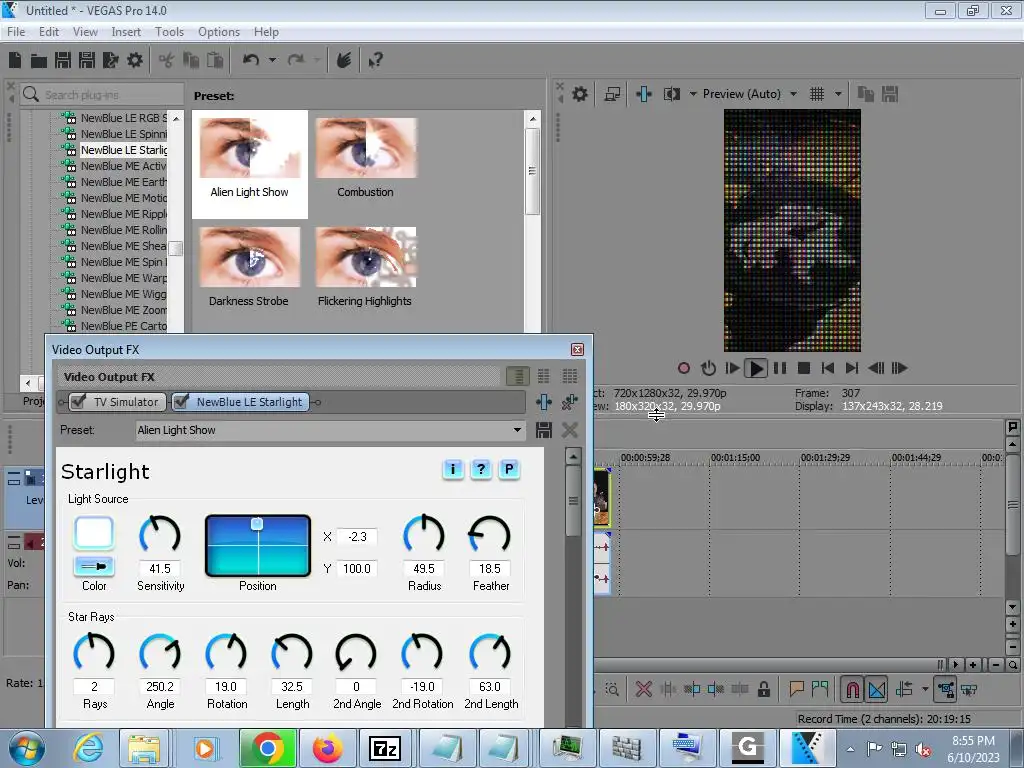Click the Starlight 'P' presets button

[x=509, y=469]
